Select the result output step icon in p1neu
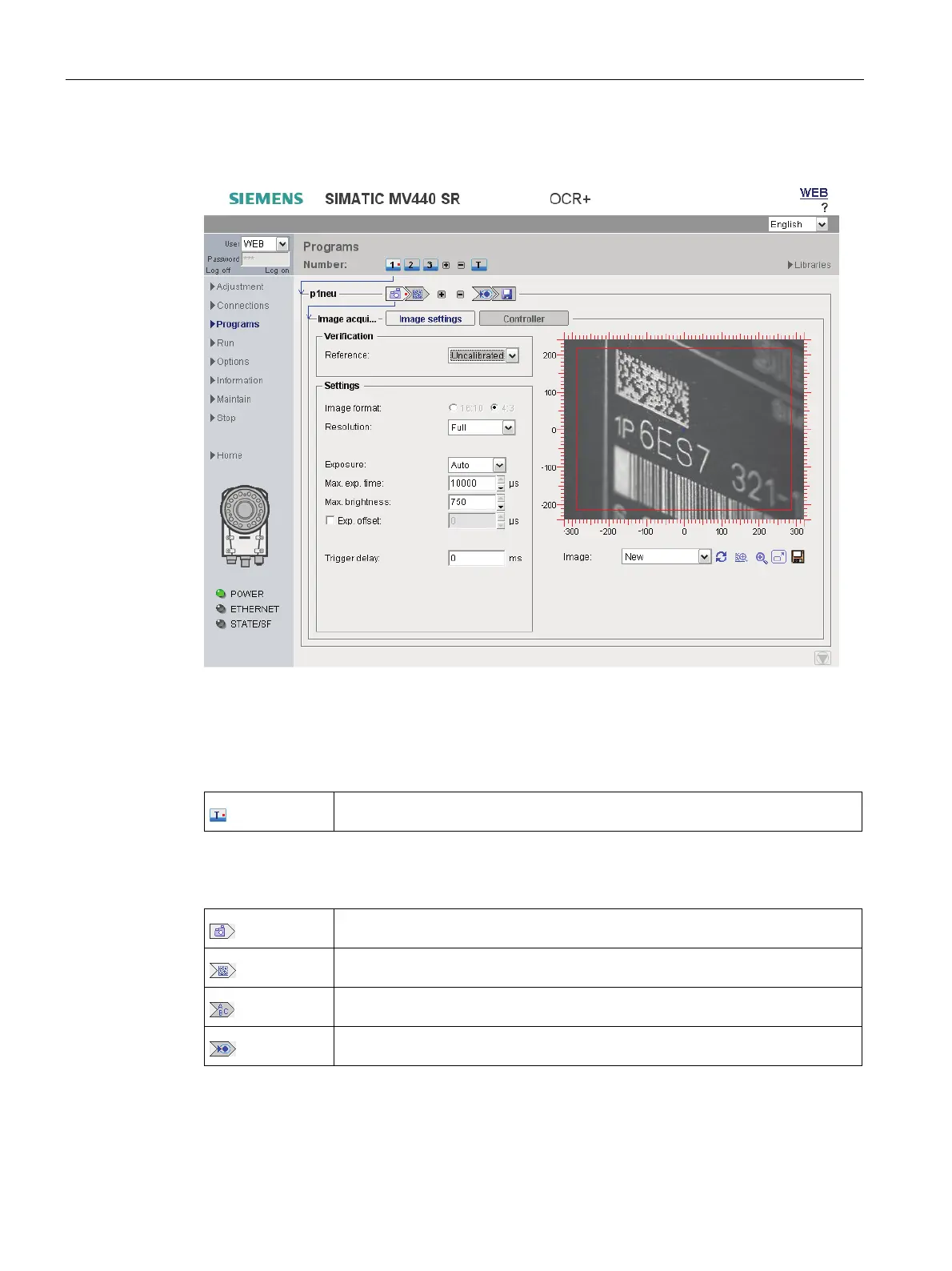Viewport: 952px width, 1271px height. click(484, 294)
